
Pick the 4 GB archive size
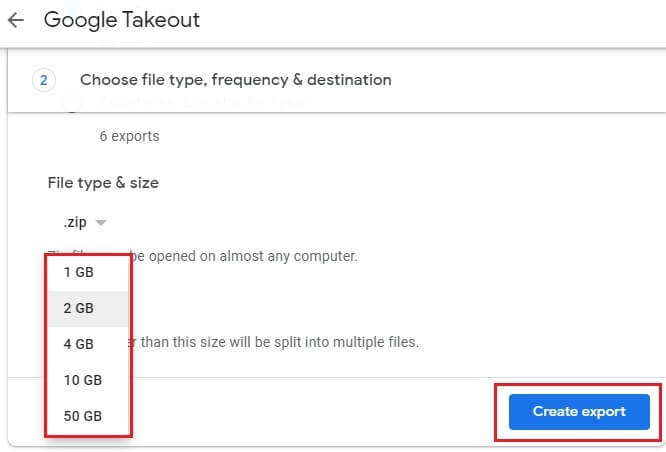pyautogui.click(x=78, y=344)
